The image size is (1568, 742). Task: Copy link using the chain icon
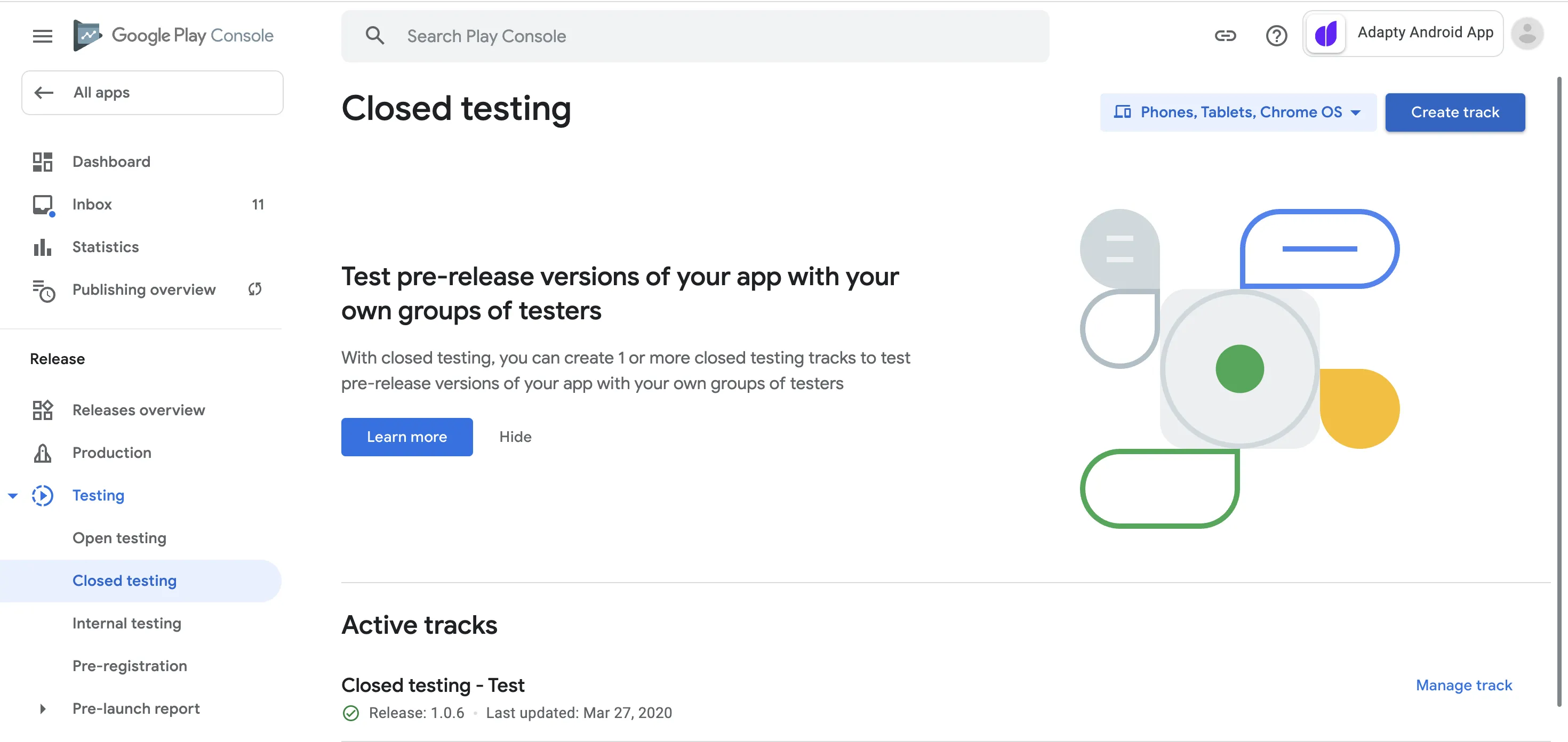[x=1225, y=36]
